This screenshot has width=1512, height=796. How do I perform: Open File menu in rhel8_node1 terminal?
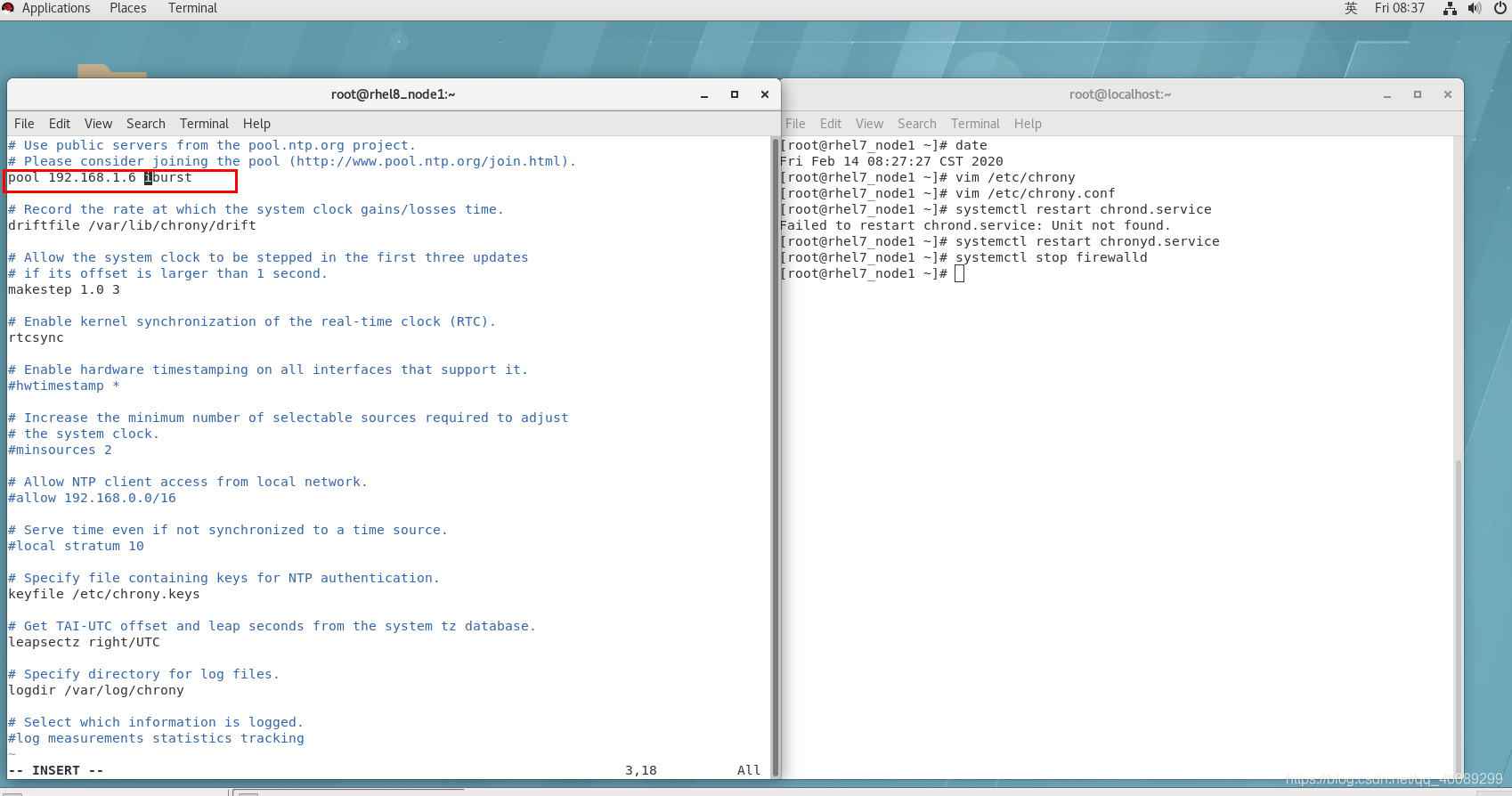pyautogui.click(x=24, y=124)
